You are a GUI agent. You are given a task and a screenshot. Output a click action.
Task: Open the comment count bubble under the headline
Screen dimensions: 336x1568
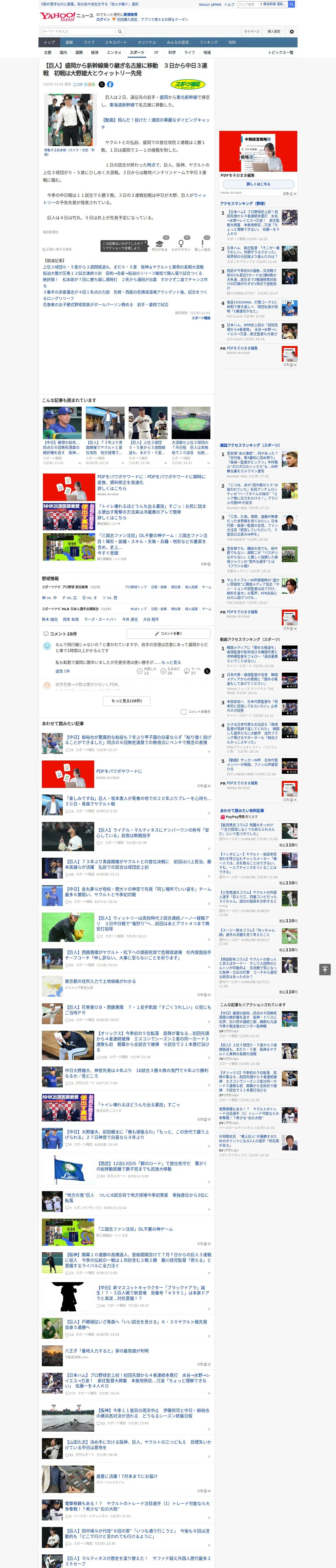tap(78, 85)
